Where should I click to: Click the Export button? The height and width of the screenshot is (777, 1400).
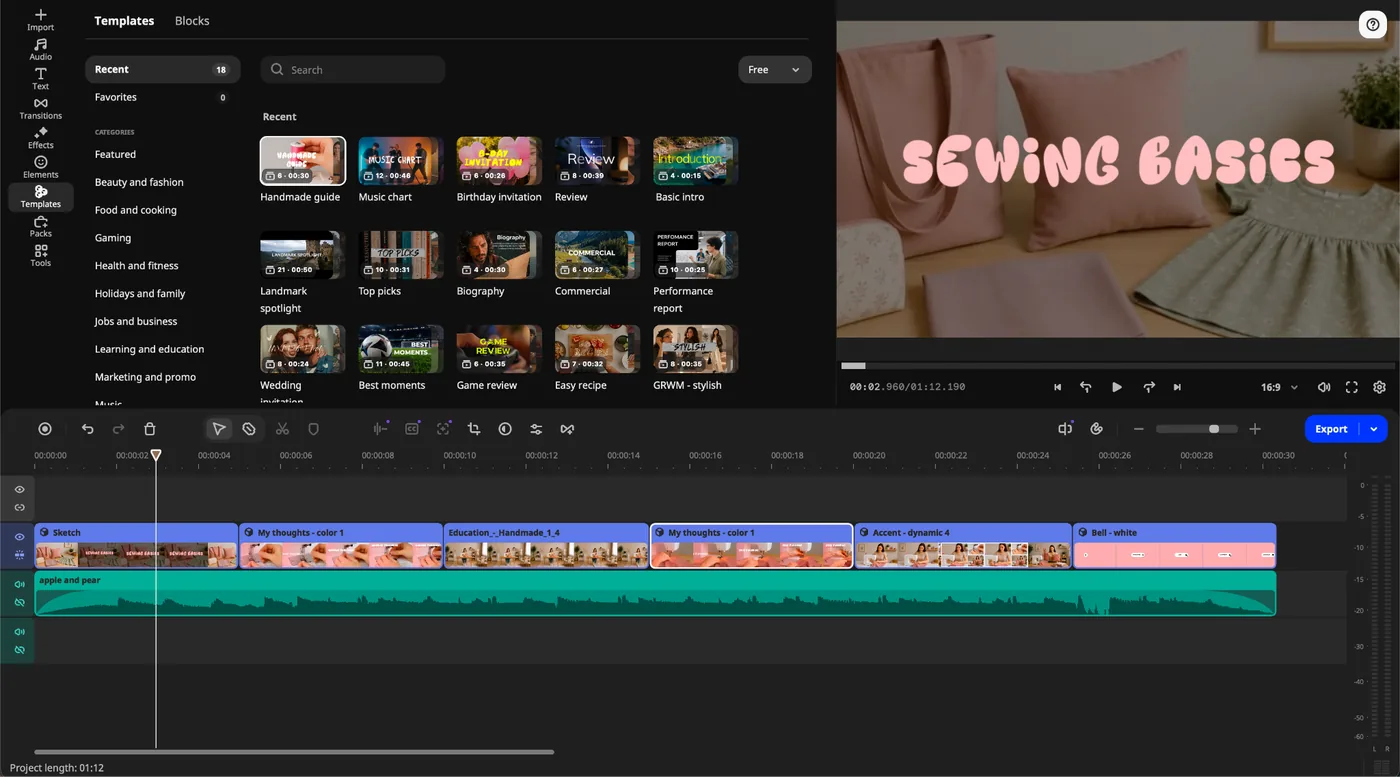coord(1332,429)
